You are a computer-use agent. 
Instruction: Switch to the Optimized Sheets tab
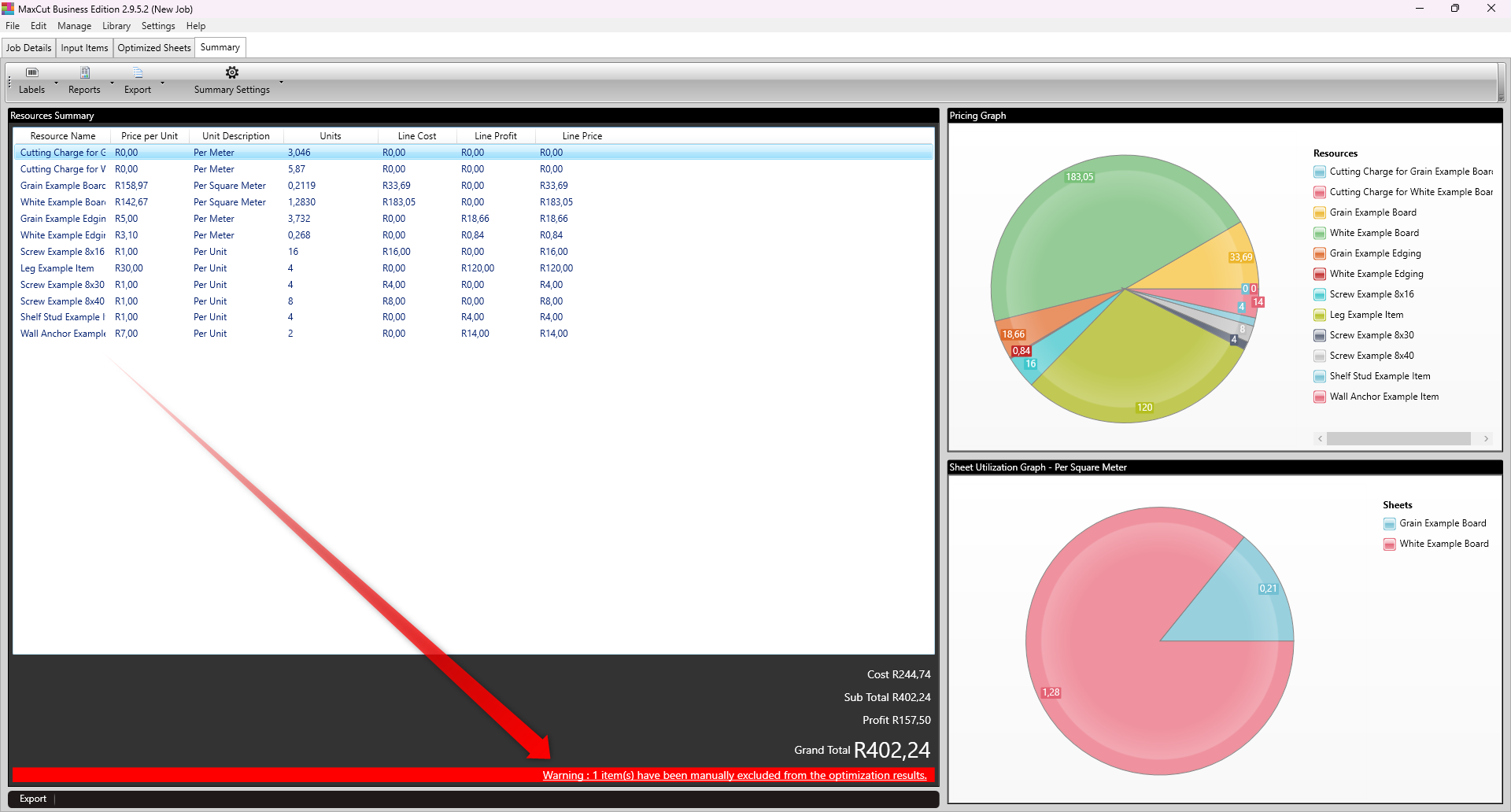(x=154, y=48)
